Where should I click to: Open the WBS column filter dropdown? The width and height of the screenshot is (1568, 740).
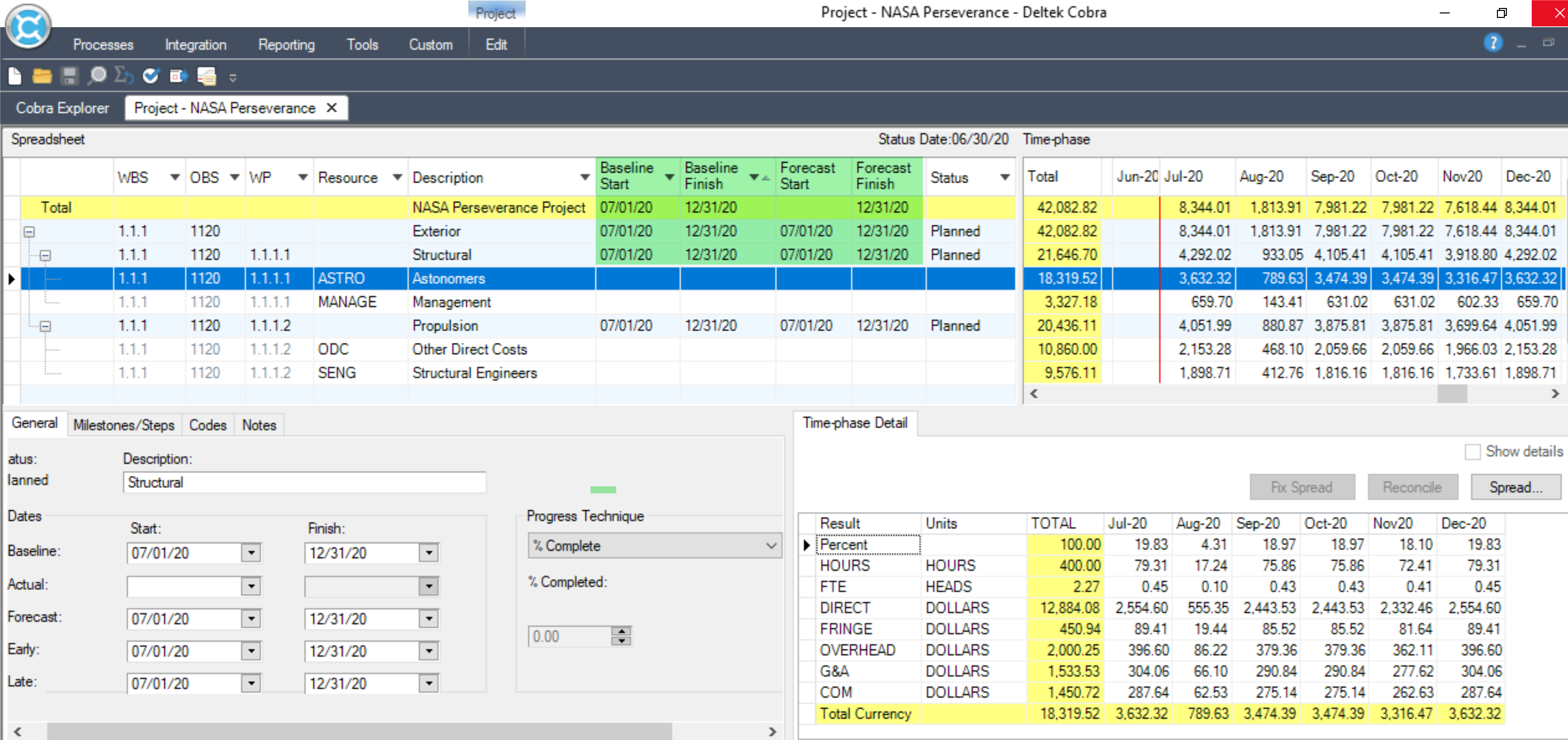[x=175, y=177]
